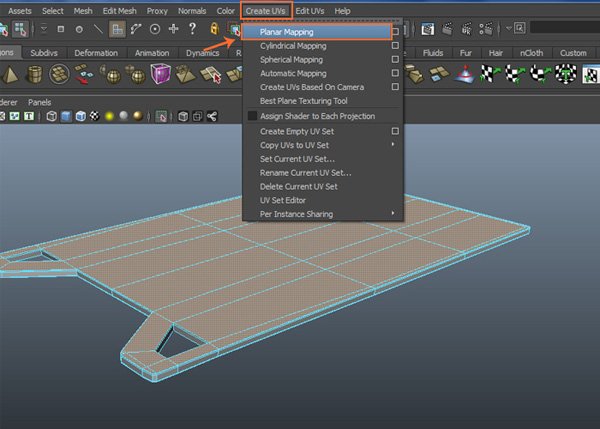The image size is (600, 429).
Task: Open Create Empty UV Set options box
Action: [x=395, y=131]
